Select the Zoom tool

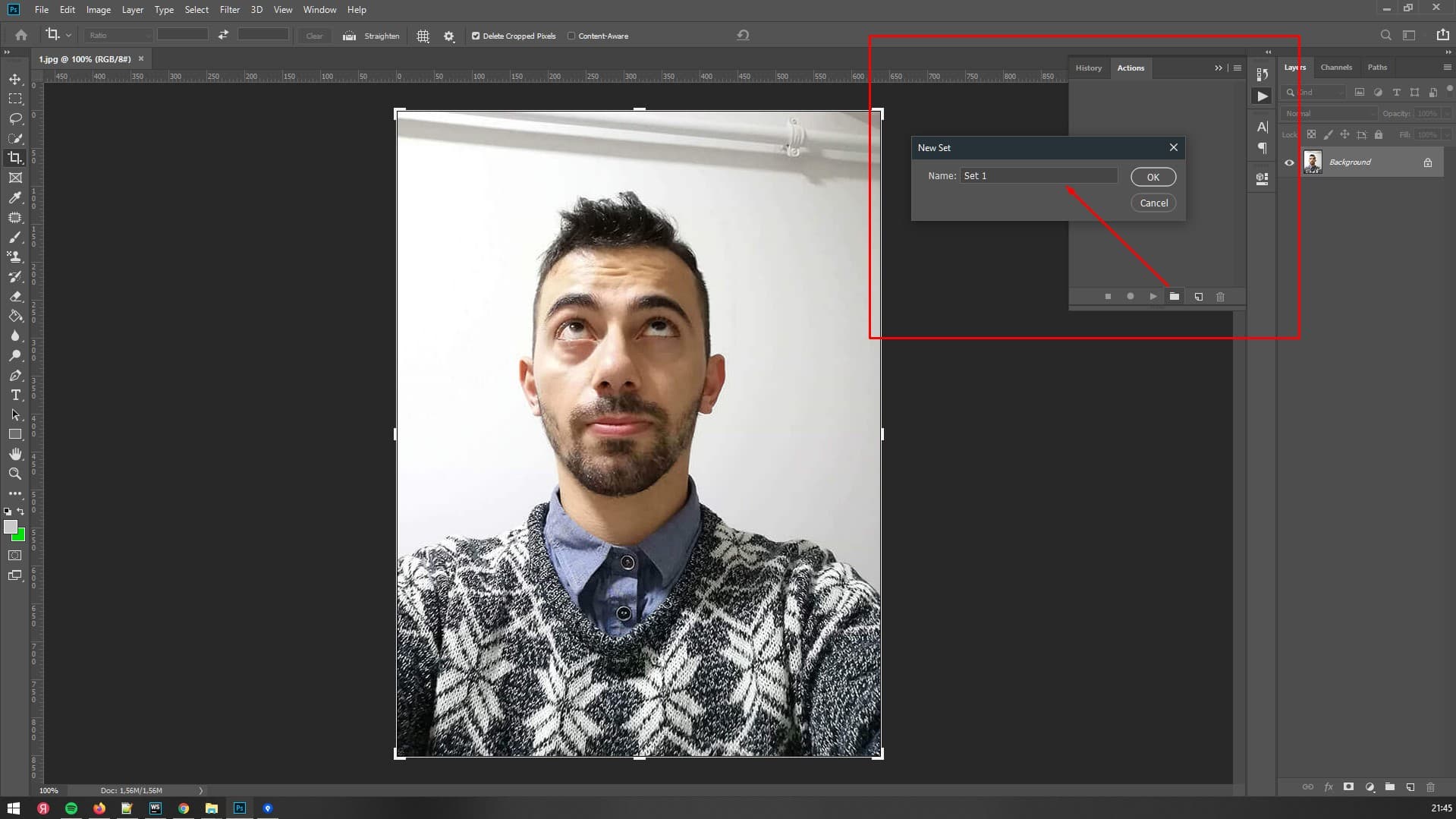tap(15, 474)
